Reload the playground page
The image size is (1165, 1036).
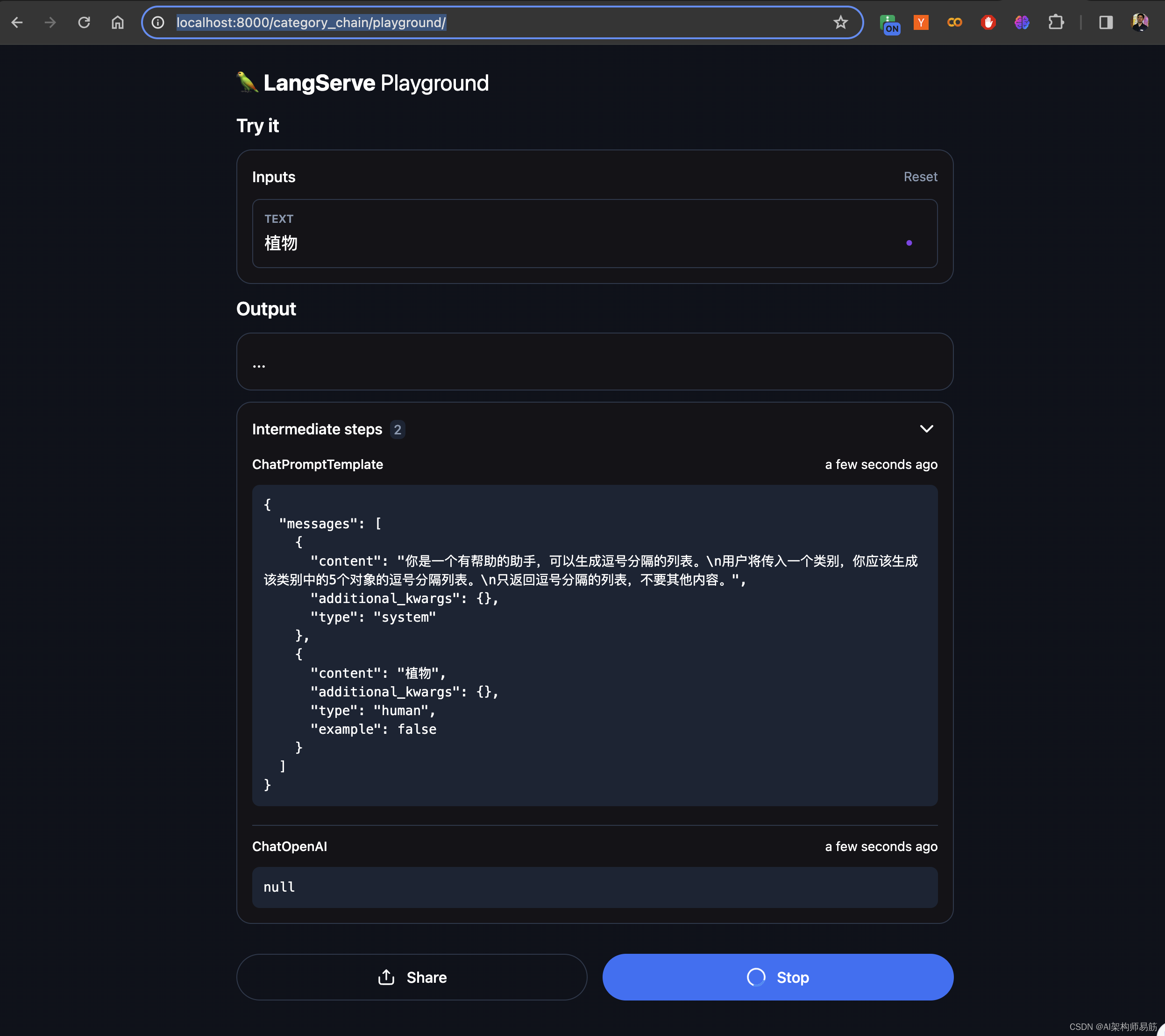point(85,22)
